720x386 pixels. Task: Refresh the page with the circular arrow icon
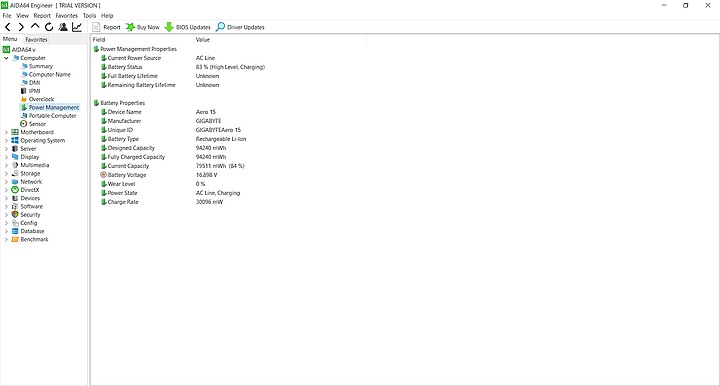click(x=49, y=27)
